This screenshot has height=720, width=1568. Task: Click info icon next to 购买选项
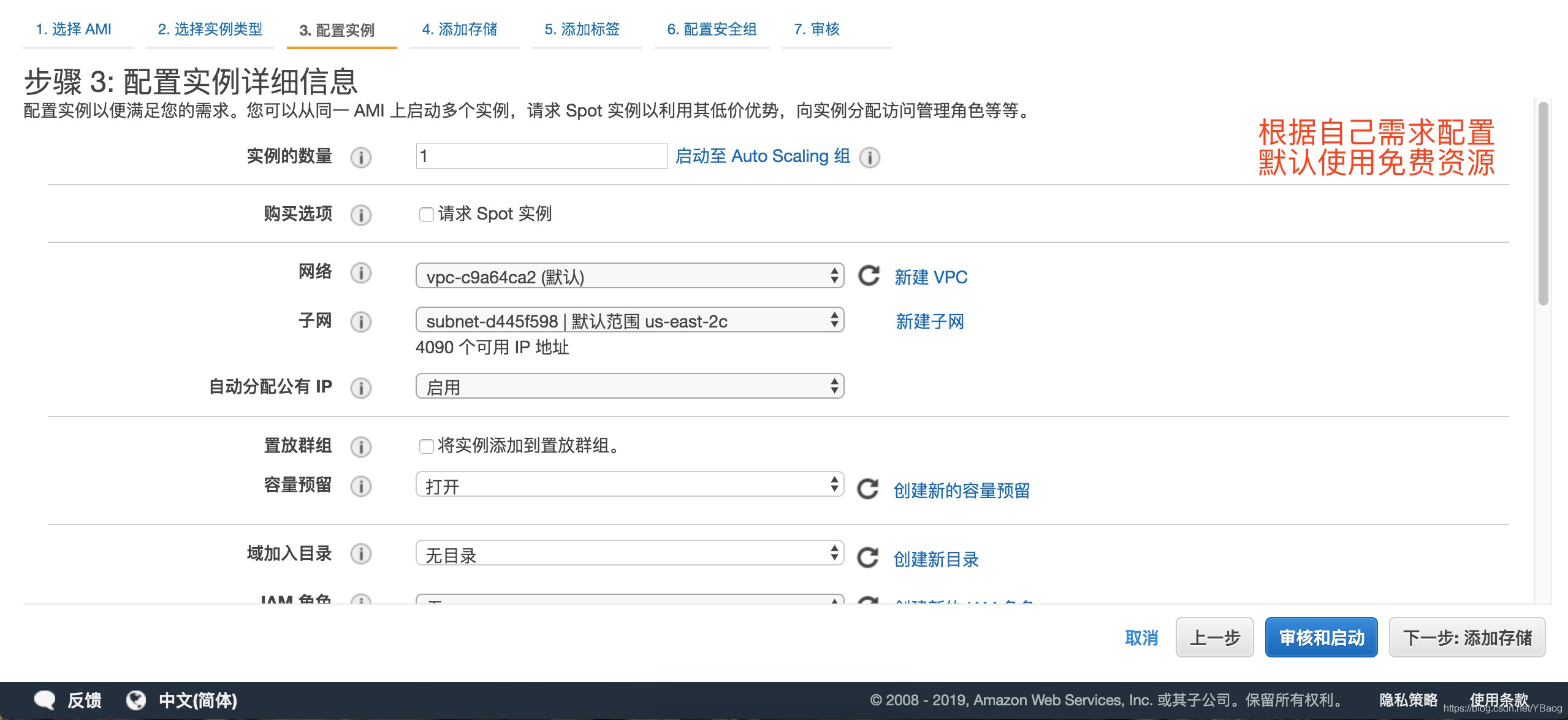pos(361,215)
